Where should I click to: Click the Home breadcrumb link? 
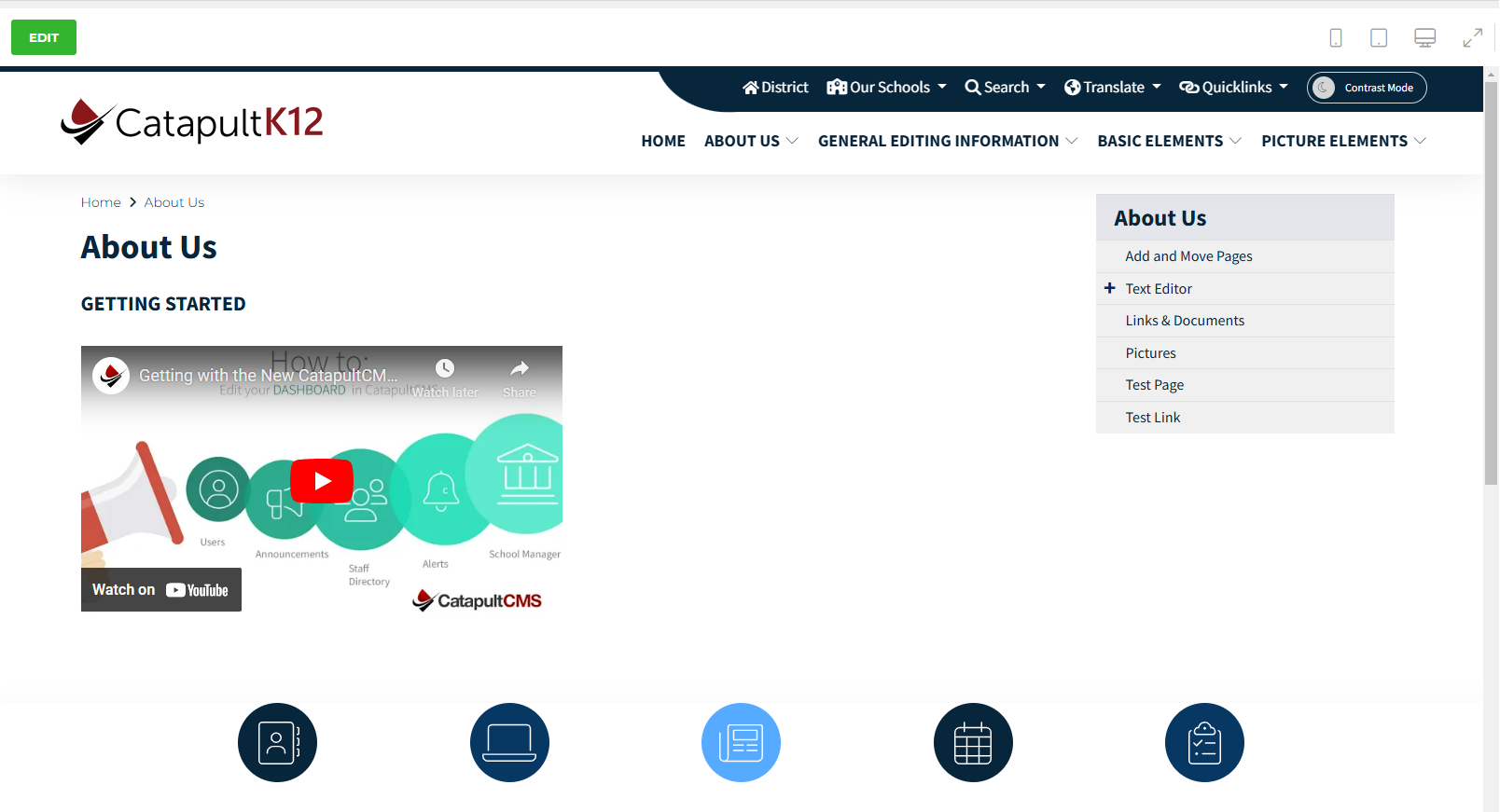point(101,202)
